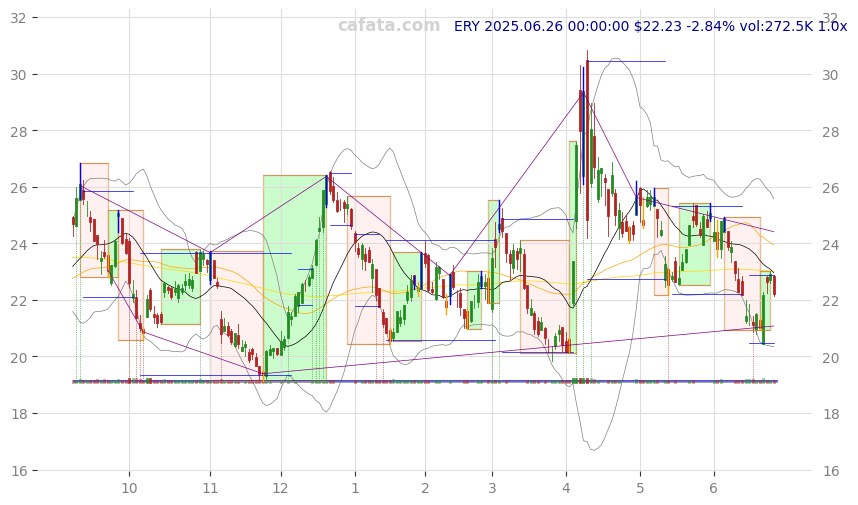The height and width of the screenshot is (505, 858).
Task: Click month 4 on the time axis
Action: coord(566,488)
